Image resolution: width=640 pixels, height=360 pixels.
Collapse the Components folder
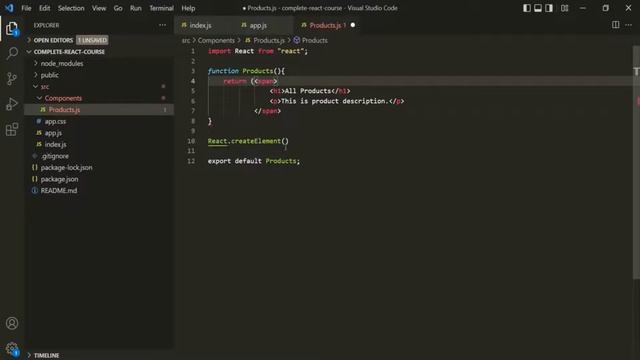[63, 98]
